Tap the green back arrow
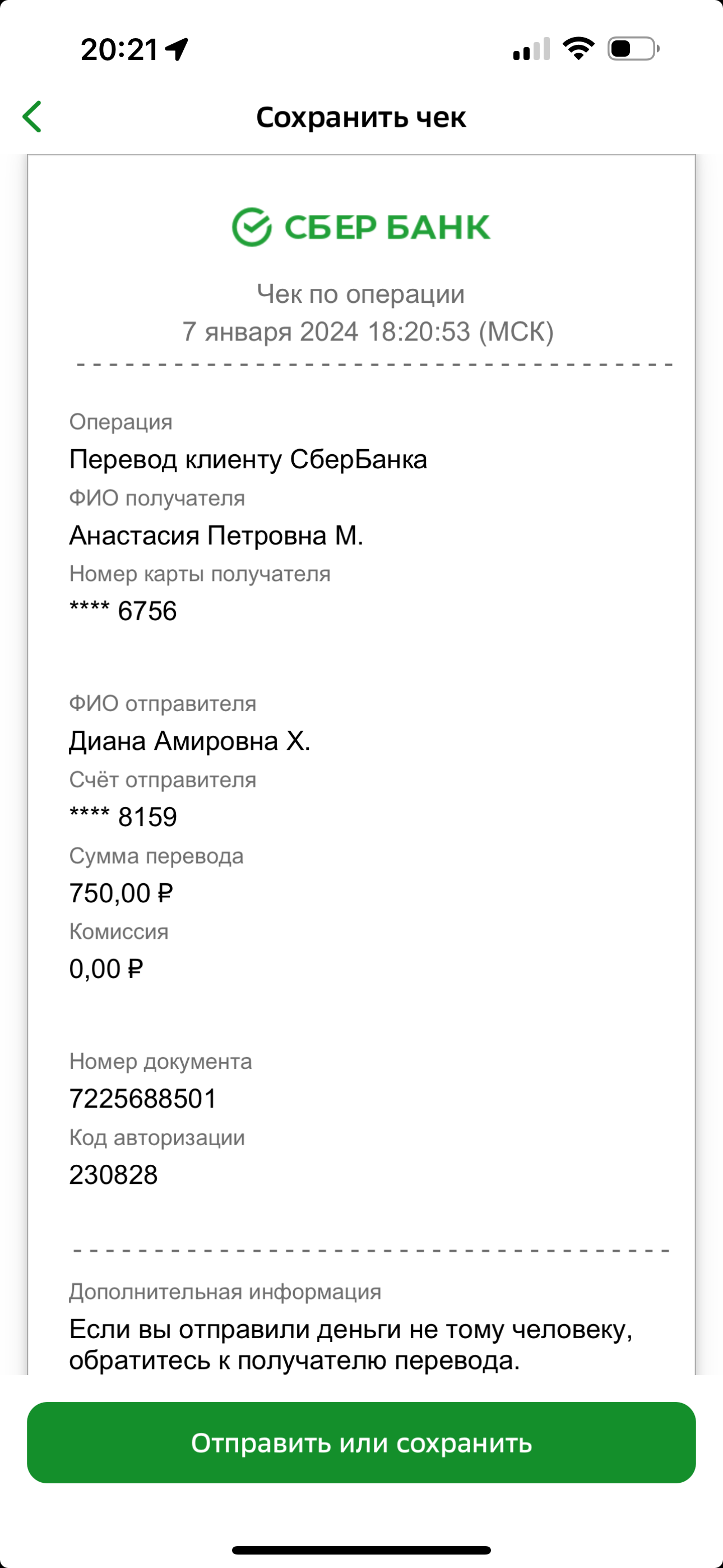The image size is (723, 1568). click(31, 116)
